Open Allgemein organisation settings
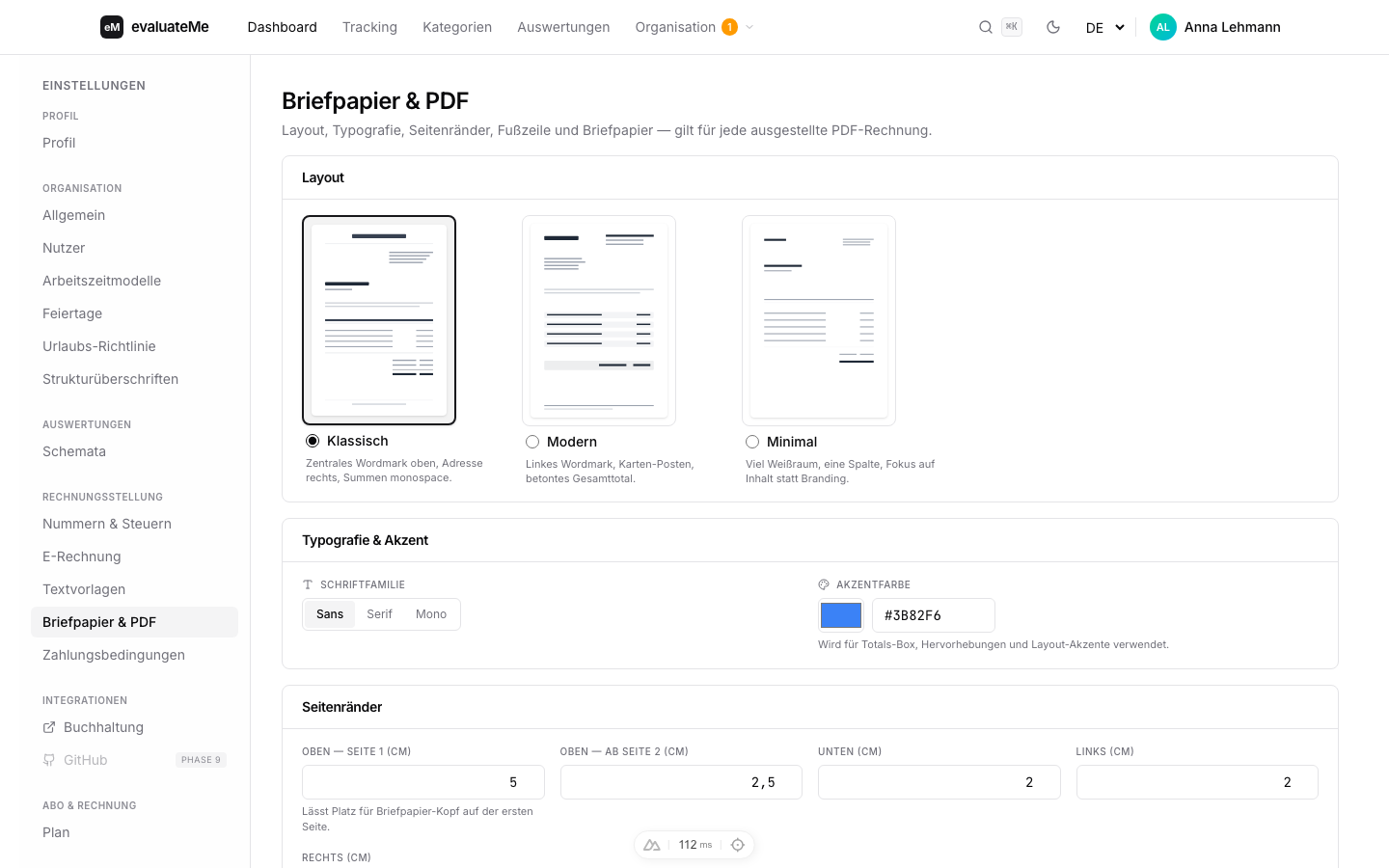This screenshot has height=868, width=1389. [134, 215]
